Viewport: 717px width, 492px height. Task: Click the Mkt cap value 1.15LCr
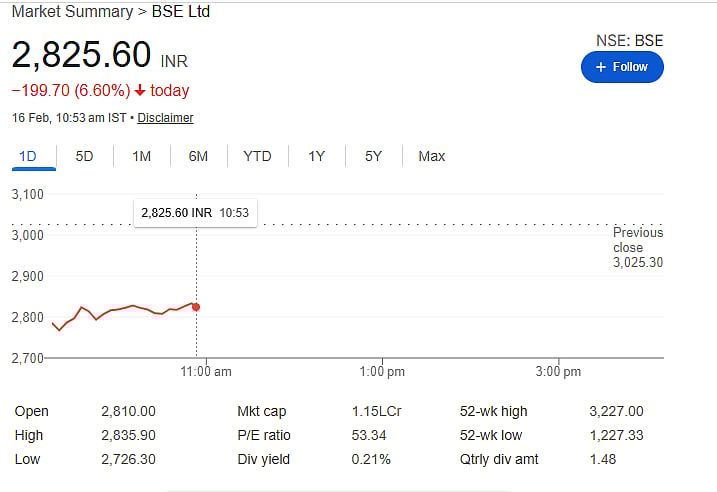(372, 411)
